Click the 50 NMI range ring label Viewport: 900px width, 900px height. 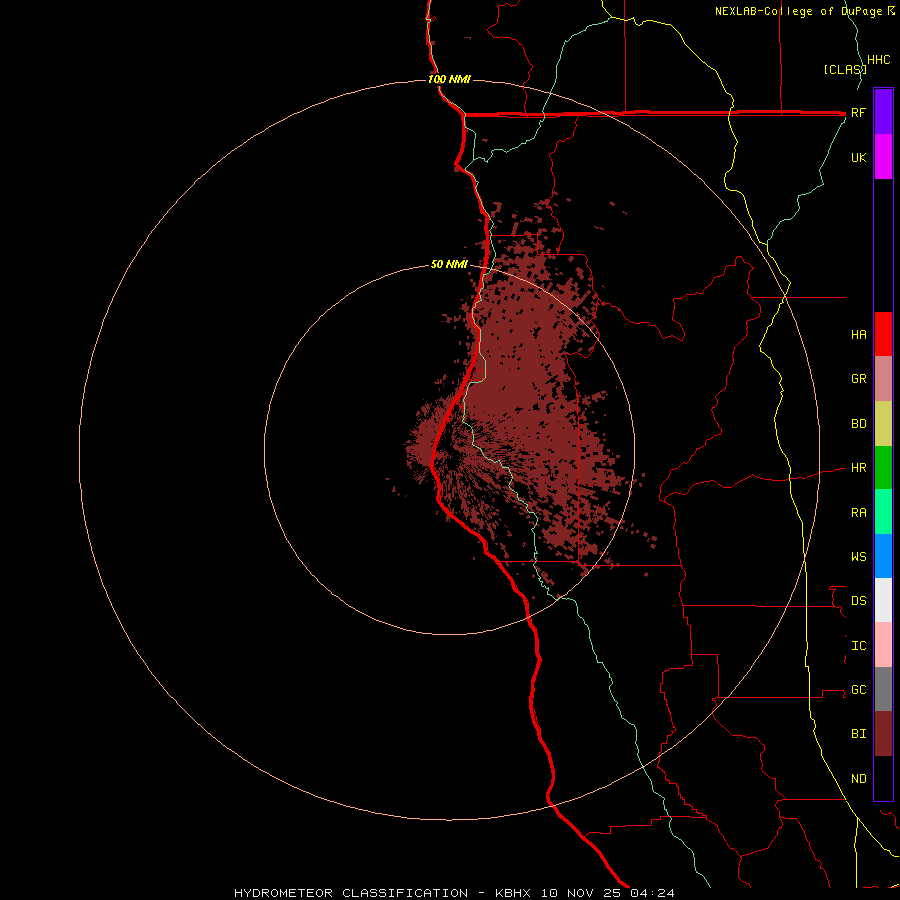tap(449, 264)
